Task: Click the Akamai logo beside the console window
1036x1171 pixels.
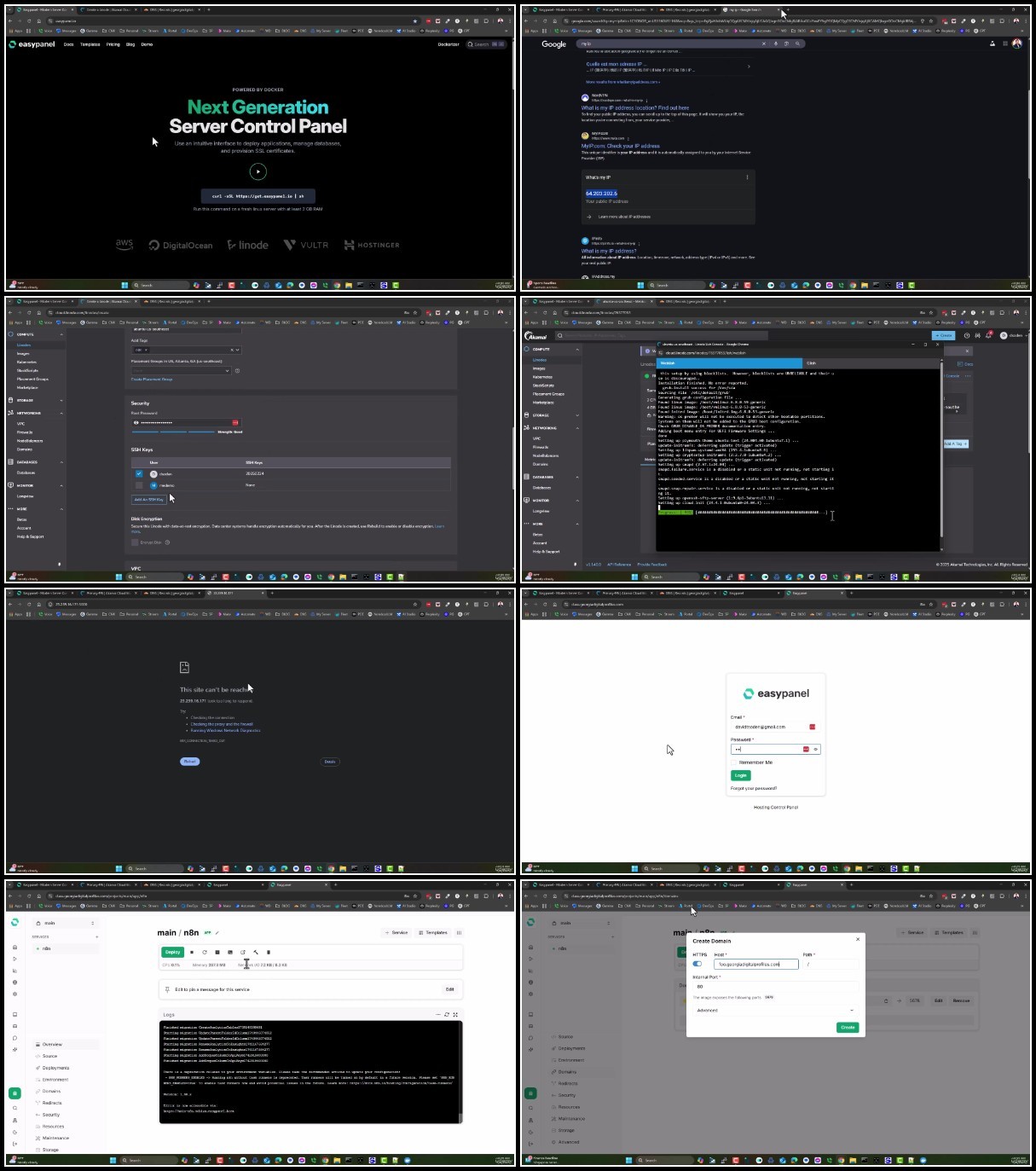Action: [537, 335]
